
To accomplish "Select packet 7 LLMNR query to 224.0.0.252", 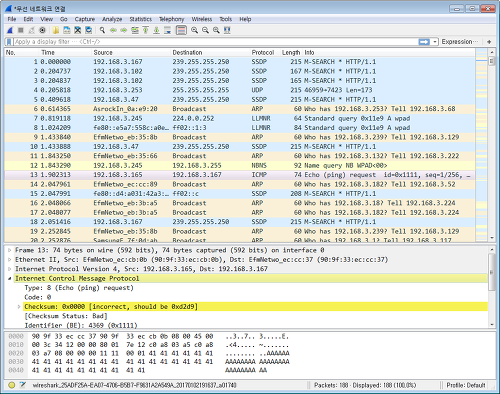I will [240, 118].
